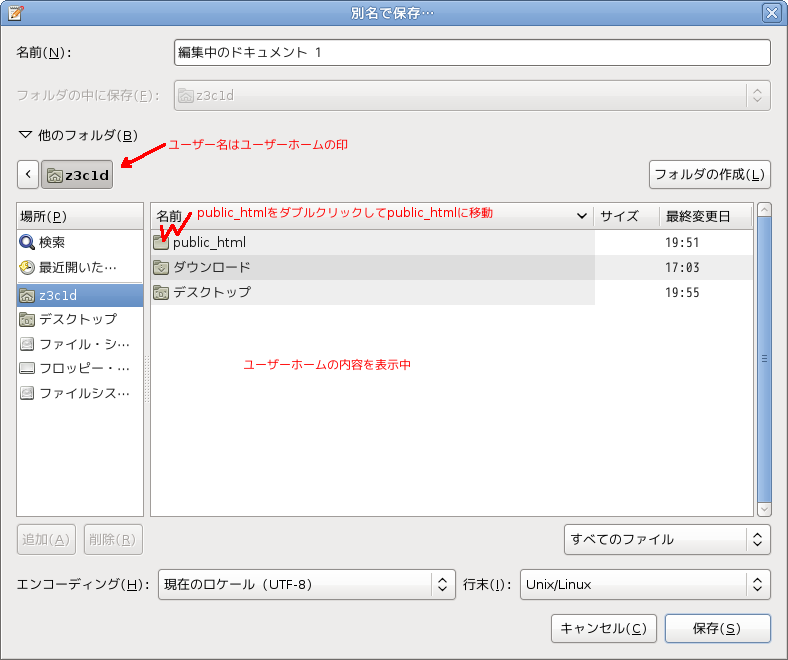
Task: Open the すべてのファイル filter dropdown
Action: (x=667, y=539)
